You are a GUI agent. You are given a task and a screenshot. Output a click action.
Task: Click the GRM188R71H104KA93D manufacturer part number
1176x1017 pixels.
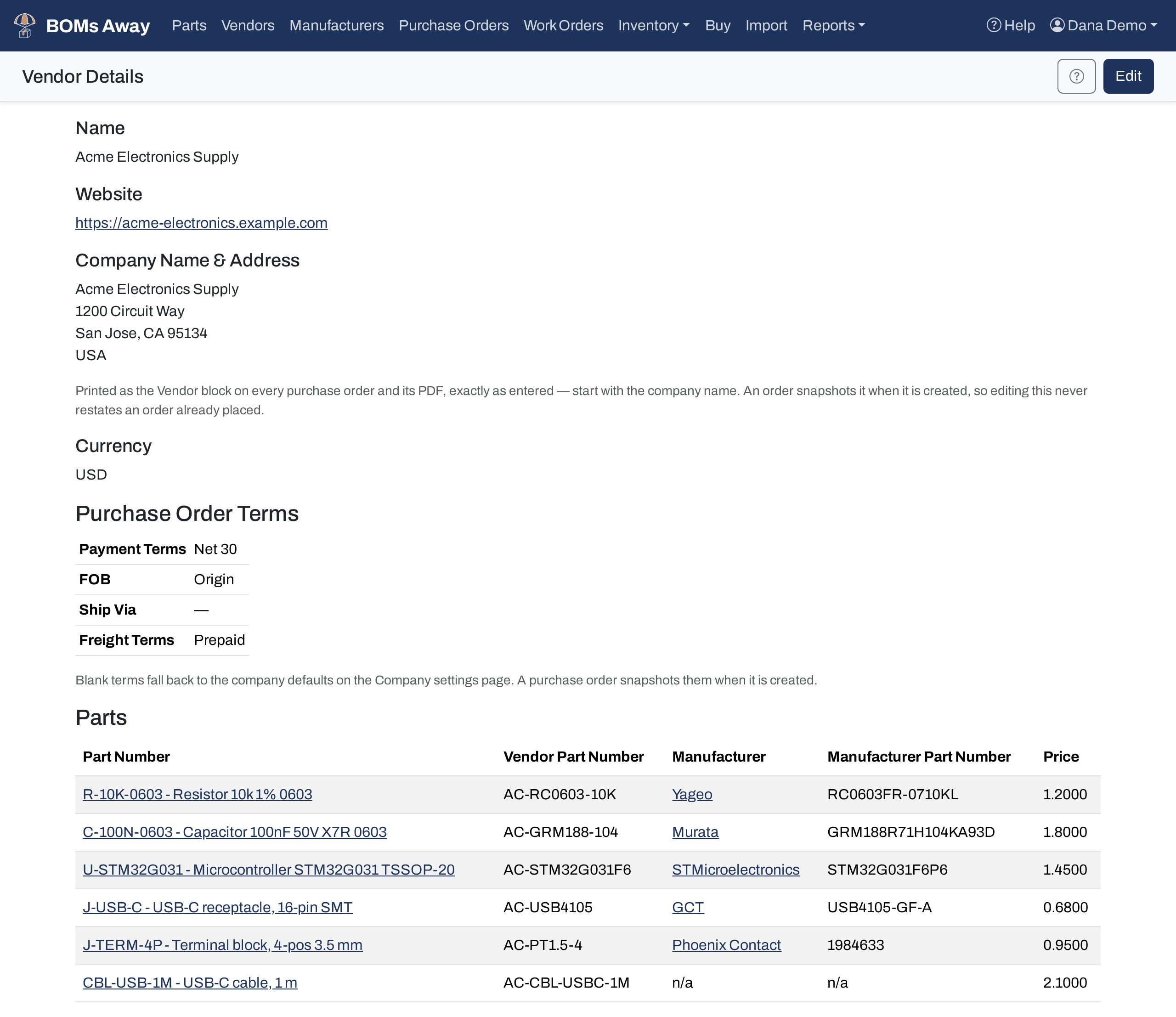[911, 832]
